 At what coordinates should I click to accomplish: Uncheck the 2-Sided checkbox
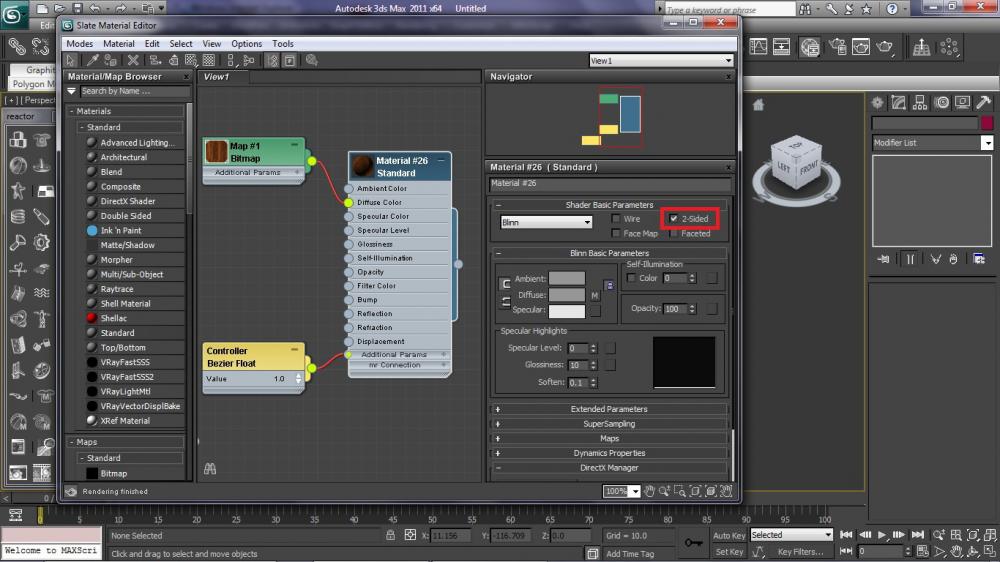[673, 219]
